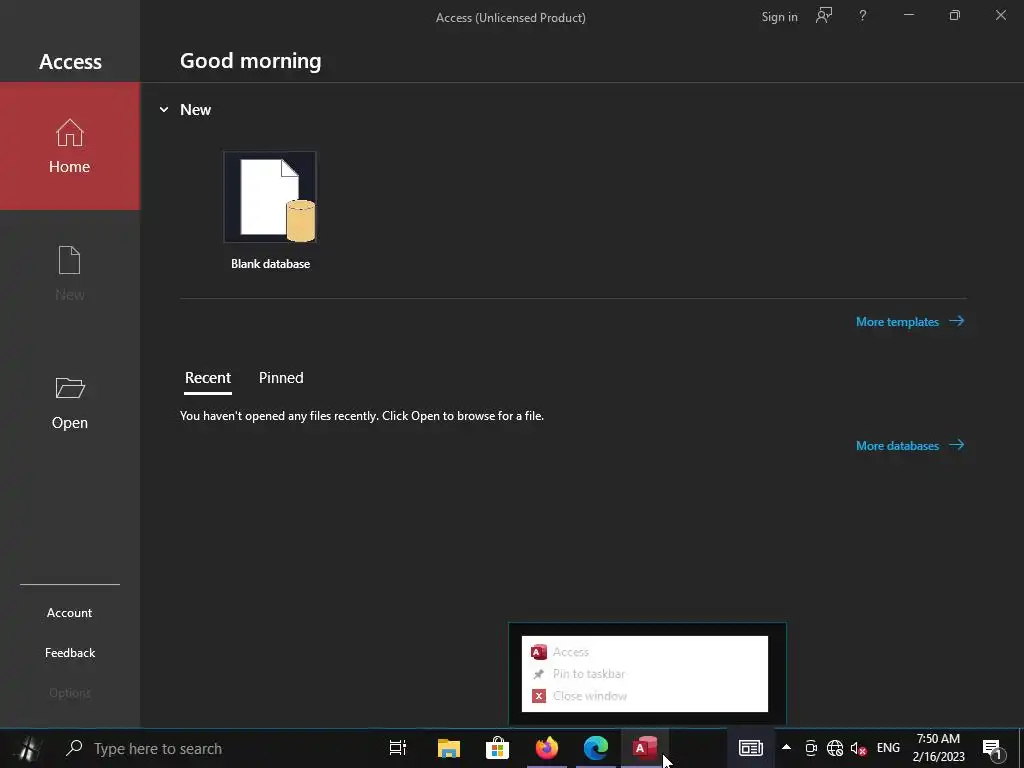Click the recent files empty-state message

tap(362, 415)
